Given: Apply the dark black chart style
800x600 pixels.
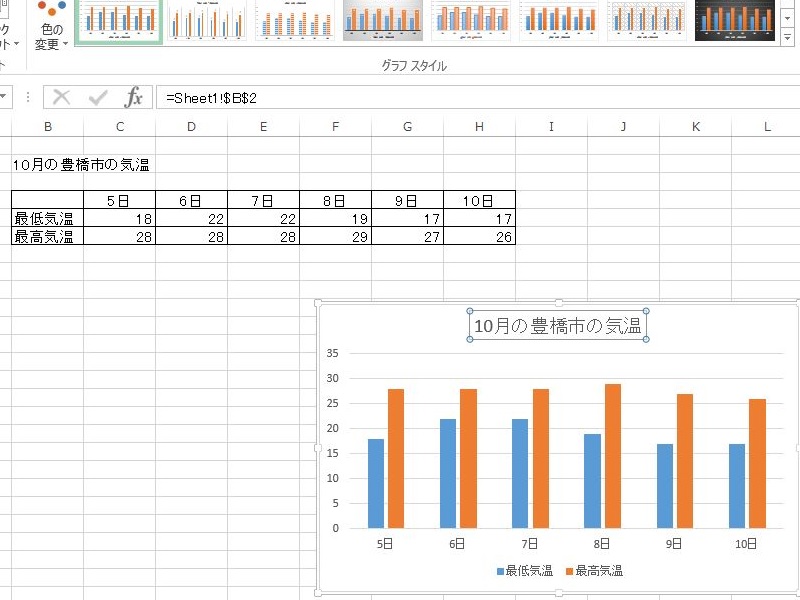Looking at the screenshot, I should (737, 21).
